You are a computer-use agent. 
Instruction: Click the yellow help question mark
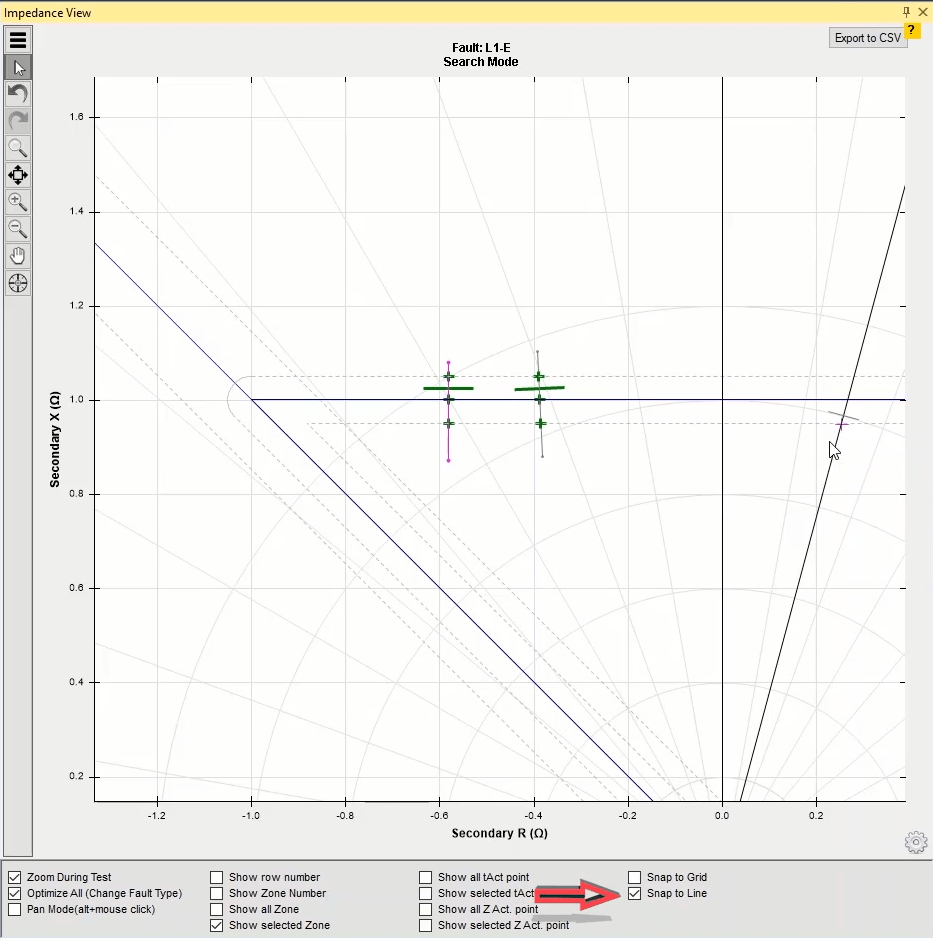912,30
